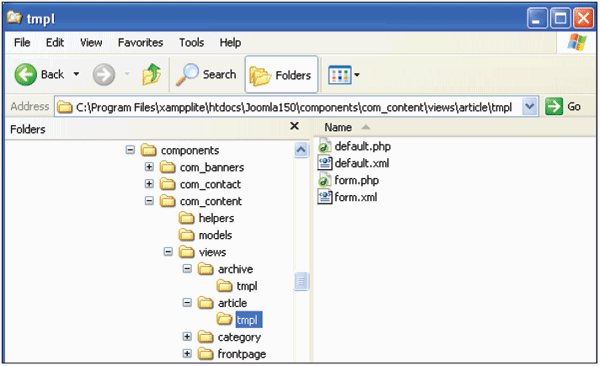The width and height of the screenshot is (600, 366).
Task: Click the folder tree scrollbar thumb
Action: point(302,281)
